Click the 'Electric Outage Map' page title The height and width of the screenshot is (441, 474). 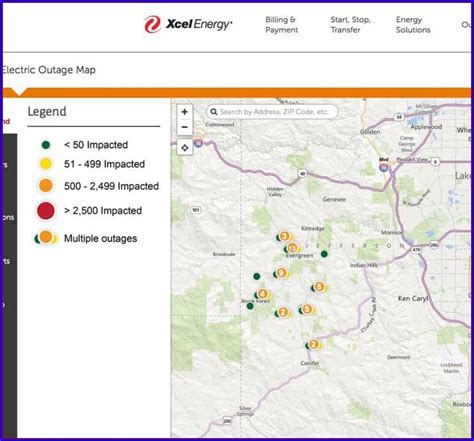49,70
